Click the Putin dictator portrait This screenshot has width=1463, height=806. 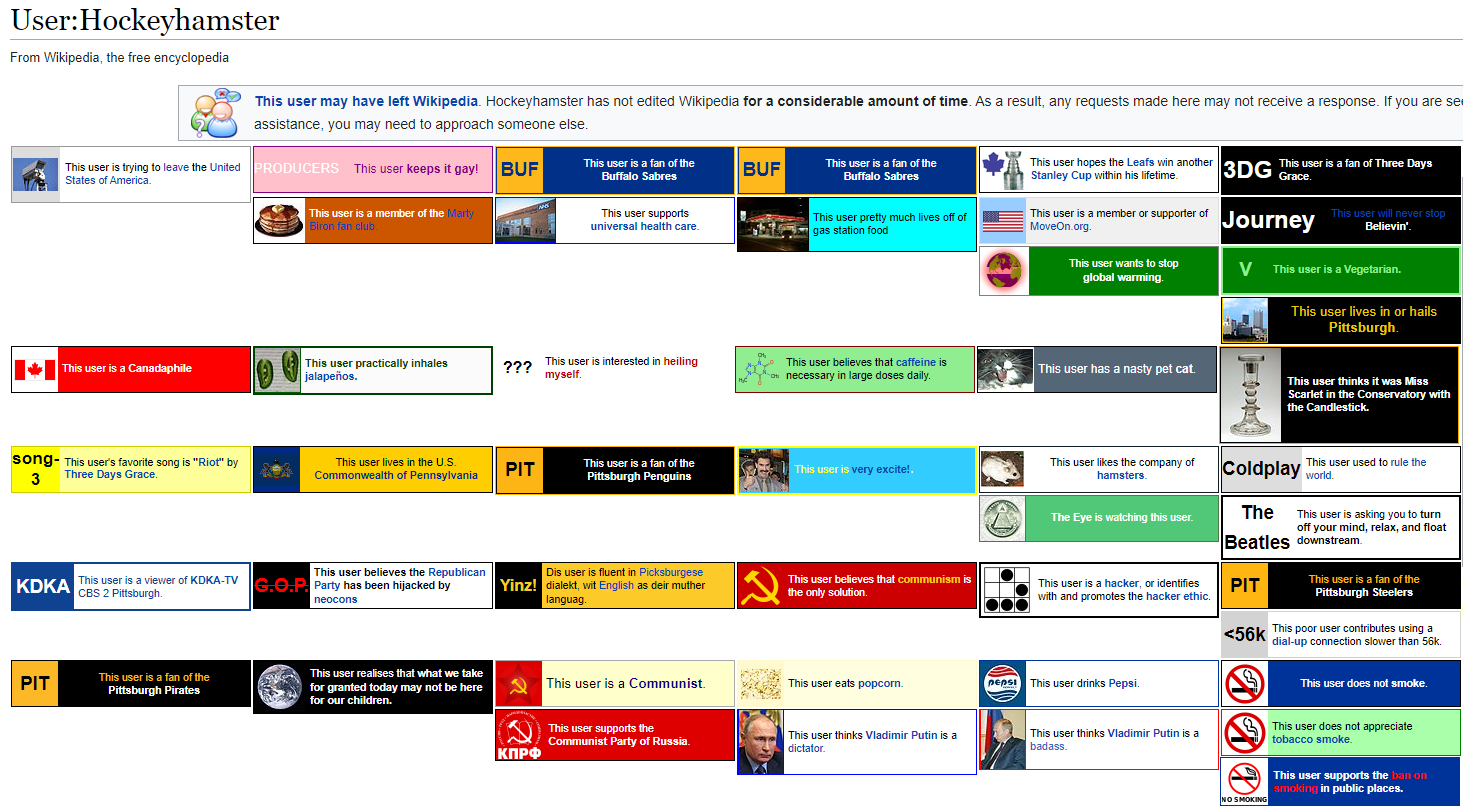tap(761, 741)
